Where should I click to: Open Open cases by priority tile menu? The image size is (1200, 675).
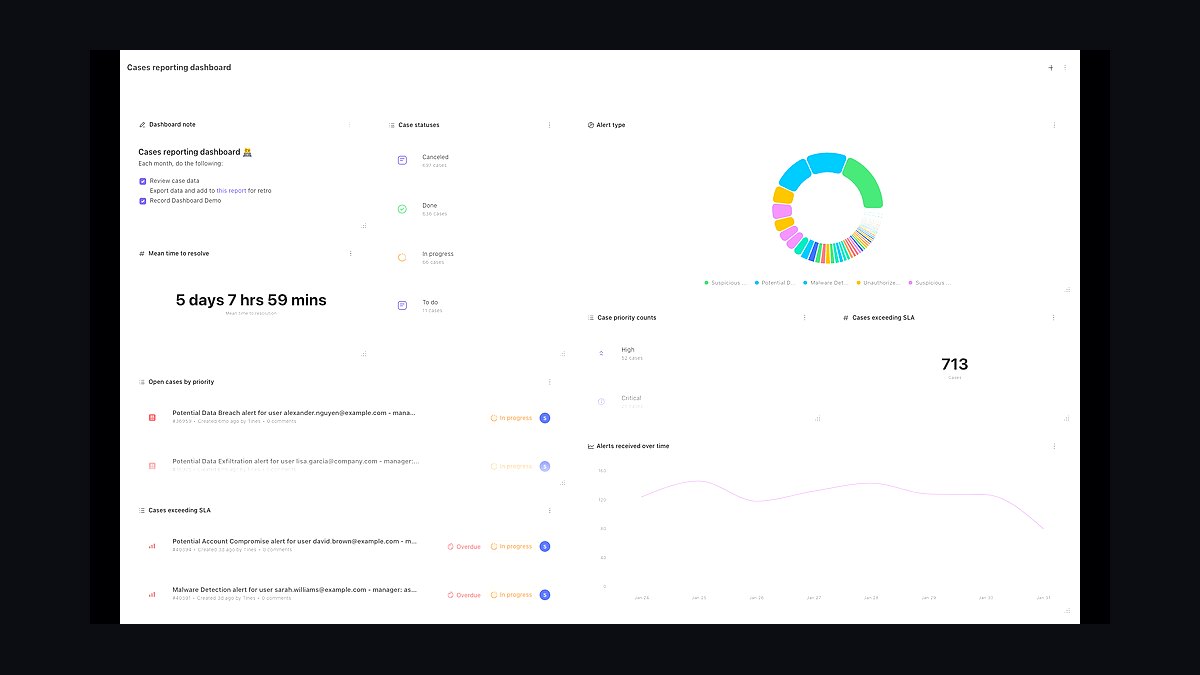549,381
